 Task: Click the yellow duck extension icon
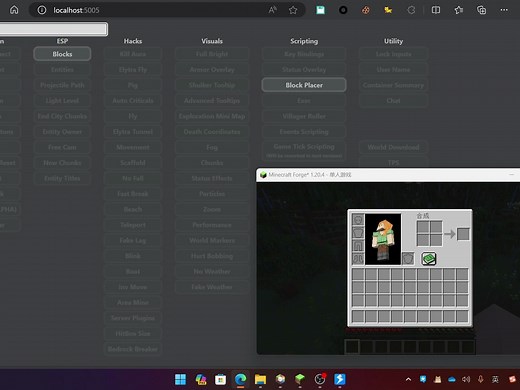(x=388, y=10)
